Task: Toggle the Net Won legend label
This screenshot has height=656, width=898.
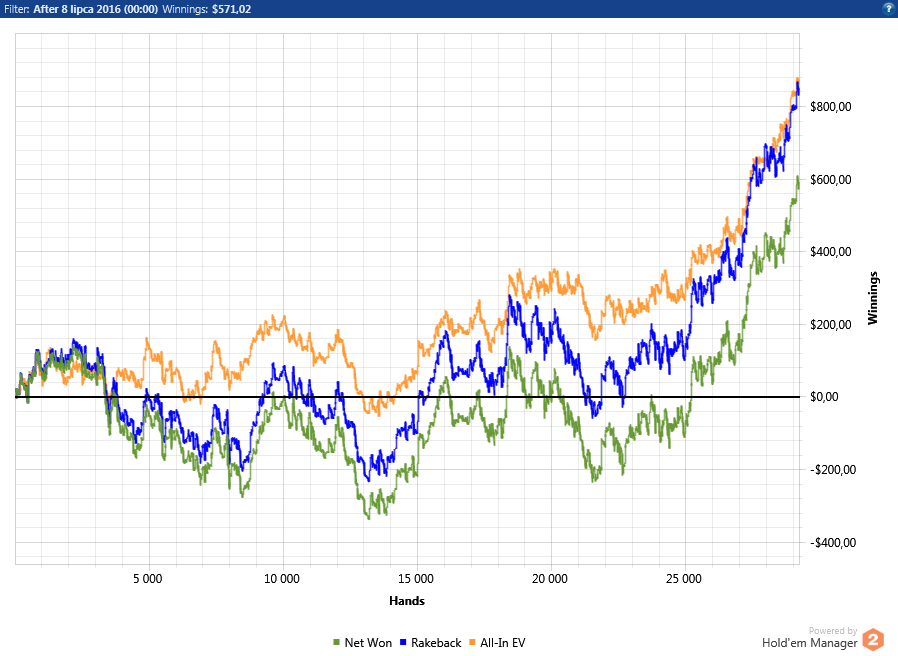Action: point(368,643)
